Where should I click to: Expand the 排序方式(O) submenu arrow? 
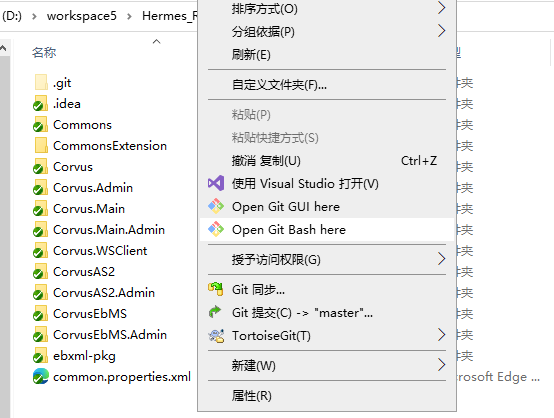coord(442,8)
